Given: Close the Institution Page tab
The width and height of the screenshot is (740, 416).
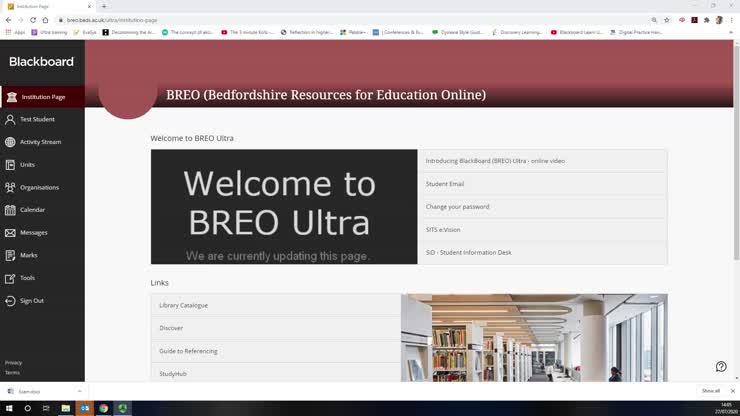Looking at the screenshot, I should (89, 7).
